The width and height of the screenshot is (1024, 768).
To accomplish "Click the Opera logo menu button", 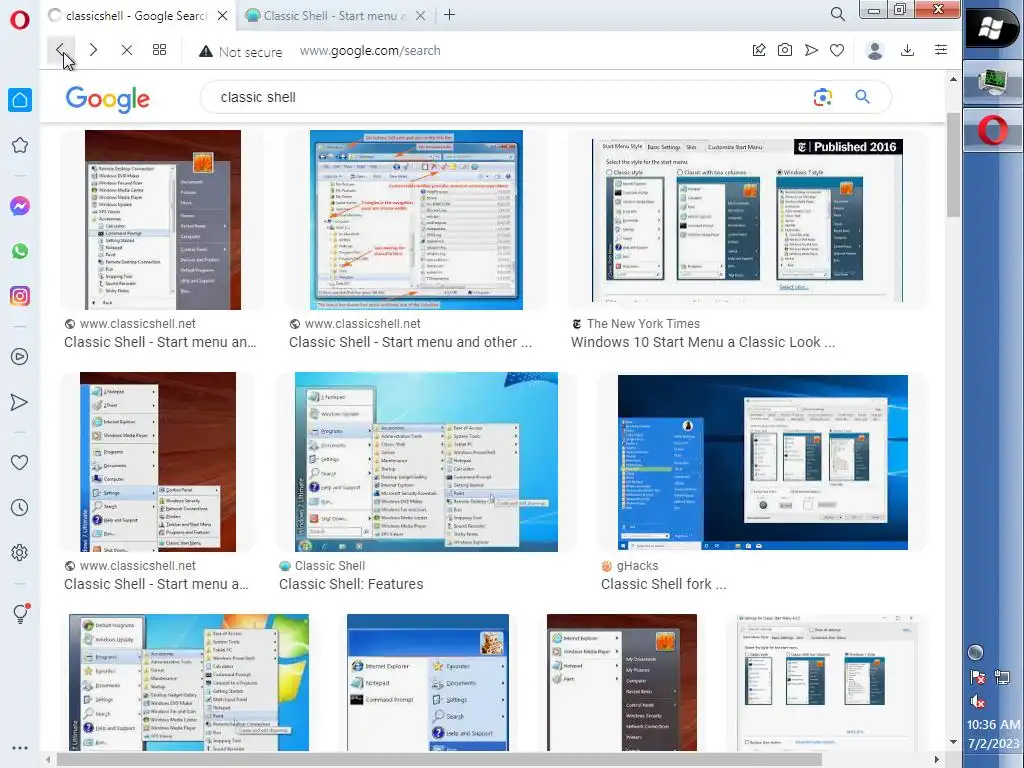I will click(x=20, y=19).
